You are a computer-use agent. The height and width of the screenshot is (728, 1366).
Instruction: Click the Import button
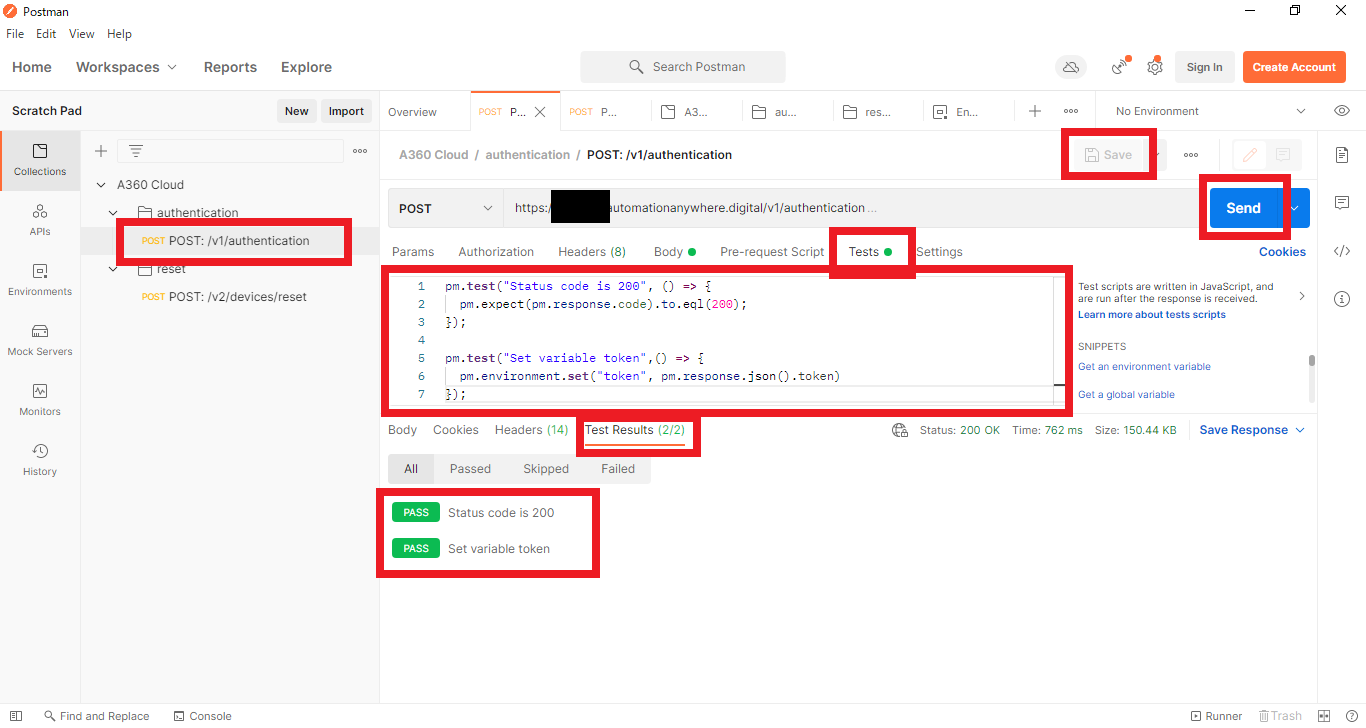pyautogui.click(x=346, y=111)
